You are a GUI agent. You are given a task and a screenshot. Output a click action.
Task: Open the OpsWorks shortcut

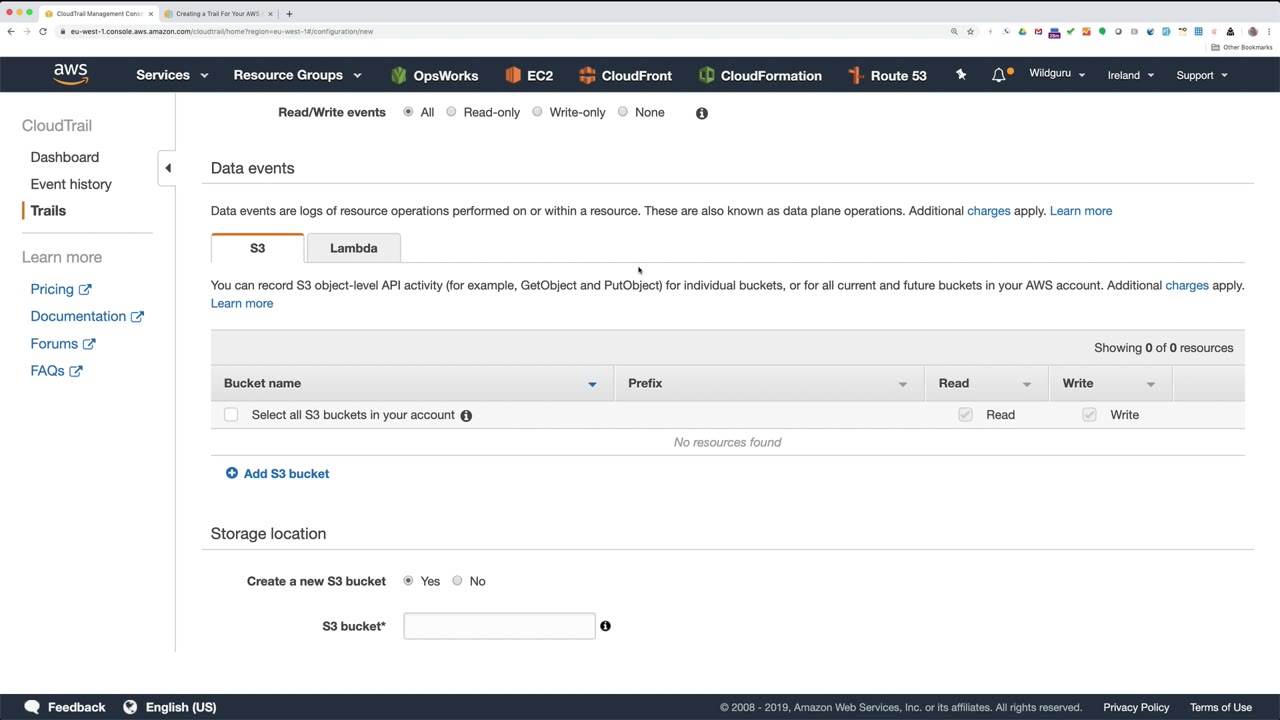coord(435,75)
